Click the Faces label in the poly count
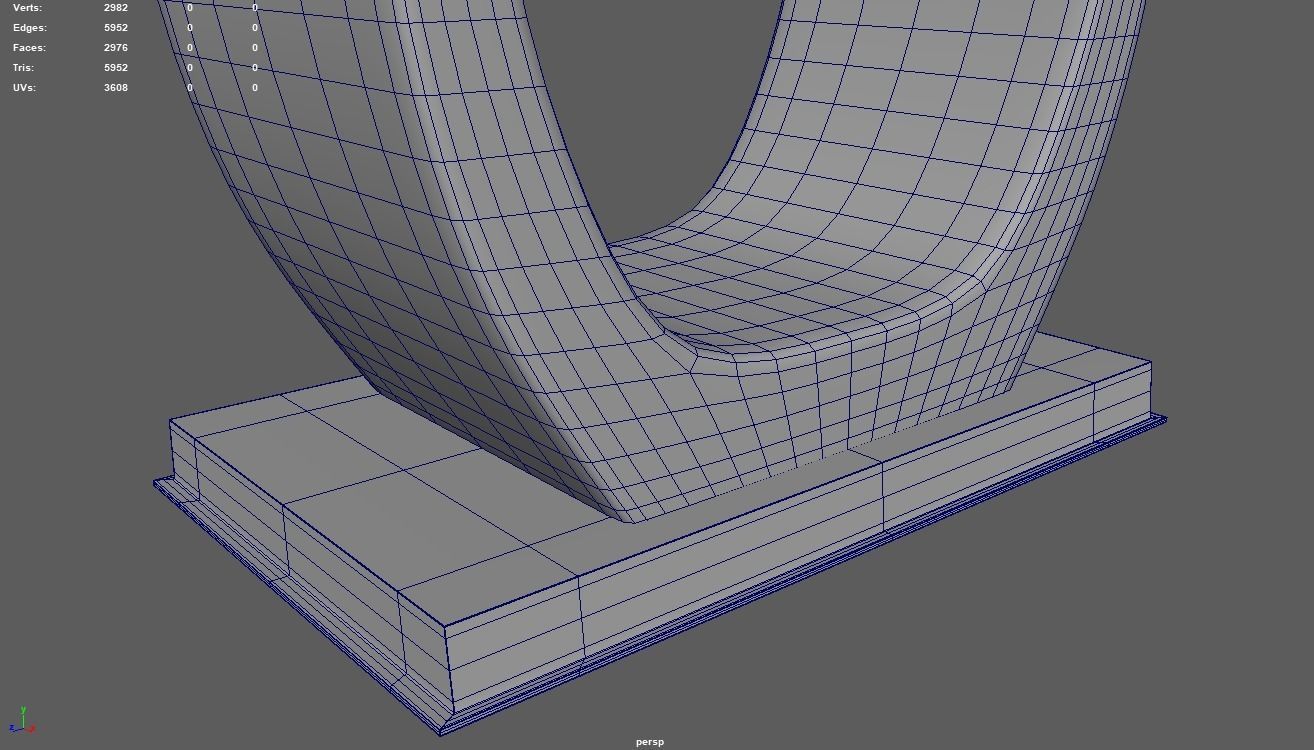1314x750 pixels. 29,48
